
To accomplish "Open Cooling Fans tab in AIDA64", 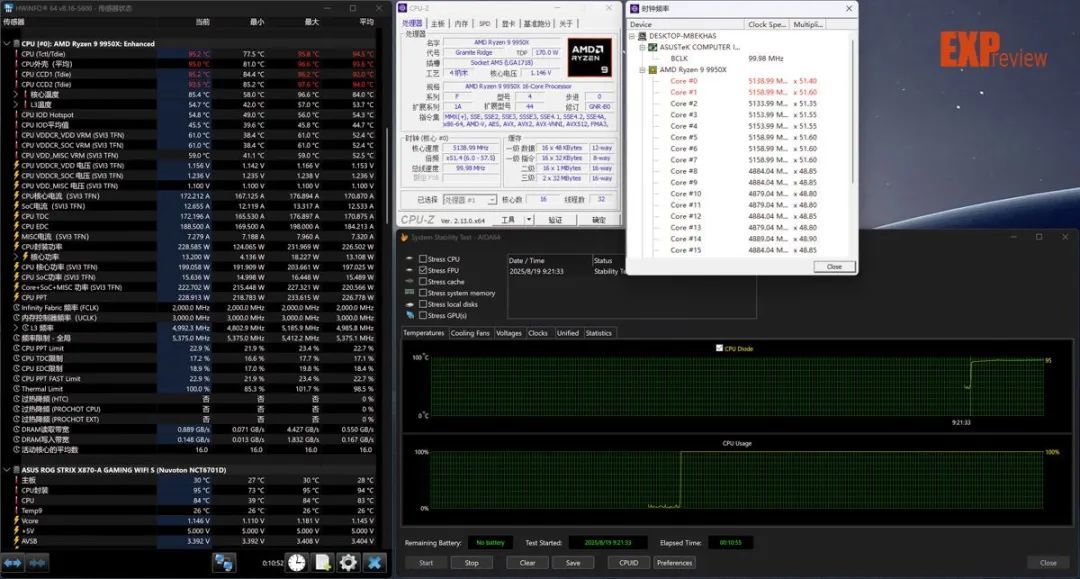I will pos(470,333).
